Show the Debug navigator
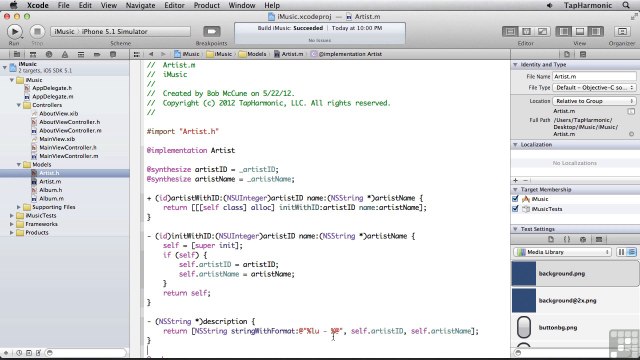640x360 pixels. click(81, 54)
